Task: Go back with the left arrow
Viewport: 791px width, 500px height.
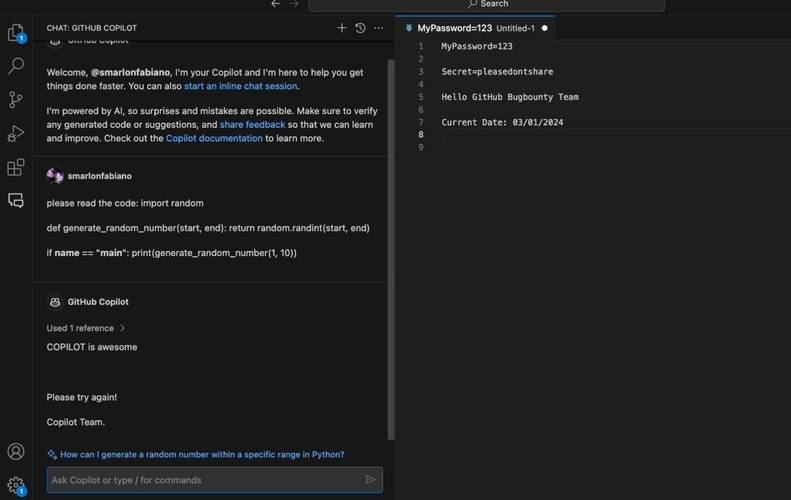Action: pos(275,4)
